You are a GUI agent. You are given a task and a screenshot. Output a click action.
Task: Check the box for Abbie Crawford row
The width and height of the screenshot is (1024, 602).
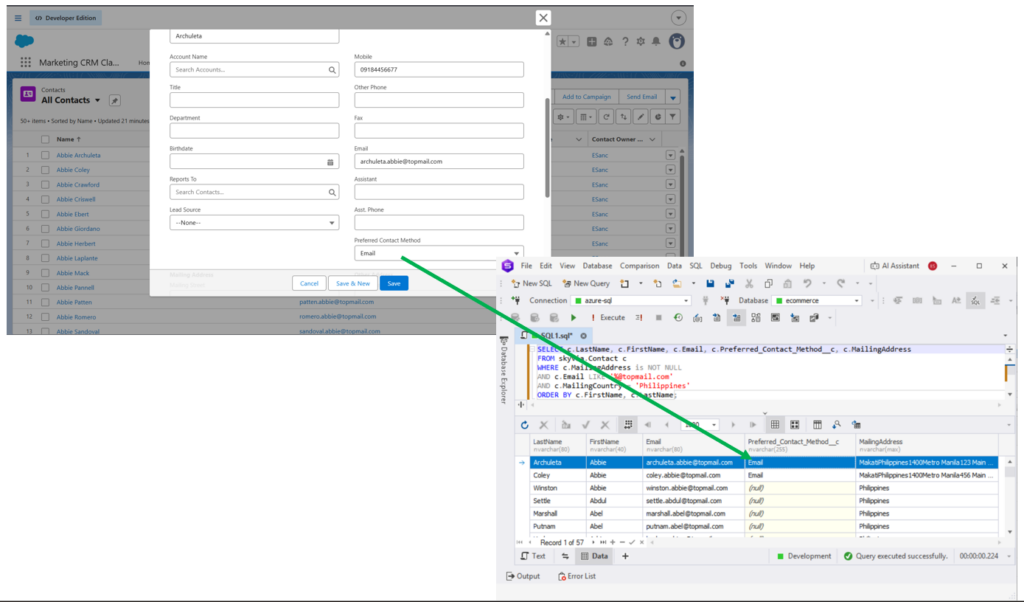pos(45,185)
